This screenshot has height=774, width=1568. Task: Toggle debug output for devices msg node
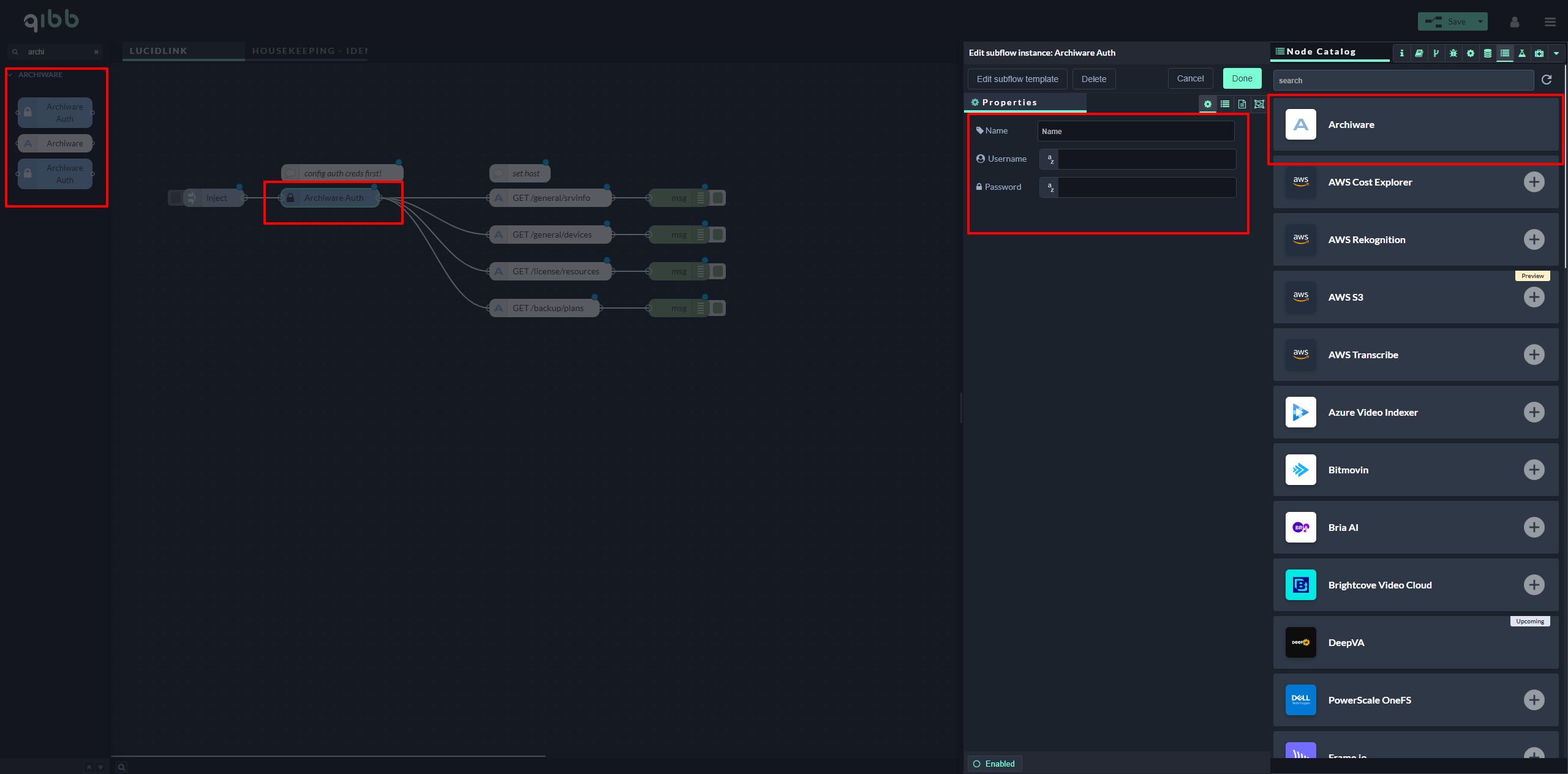click(718, 235)
